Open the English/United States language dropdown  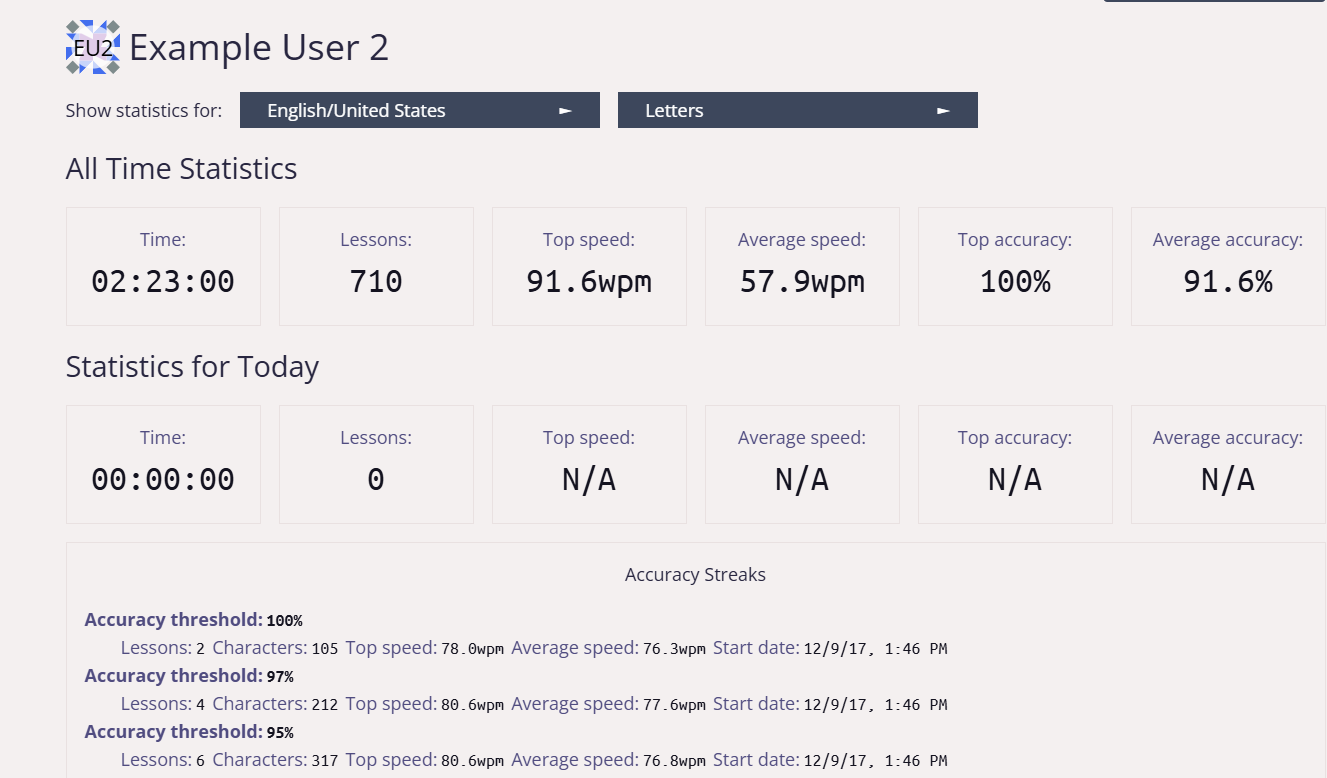click(420, 110)
